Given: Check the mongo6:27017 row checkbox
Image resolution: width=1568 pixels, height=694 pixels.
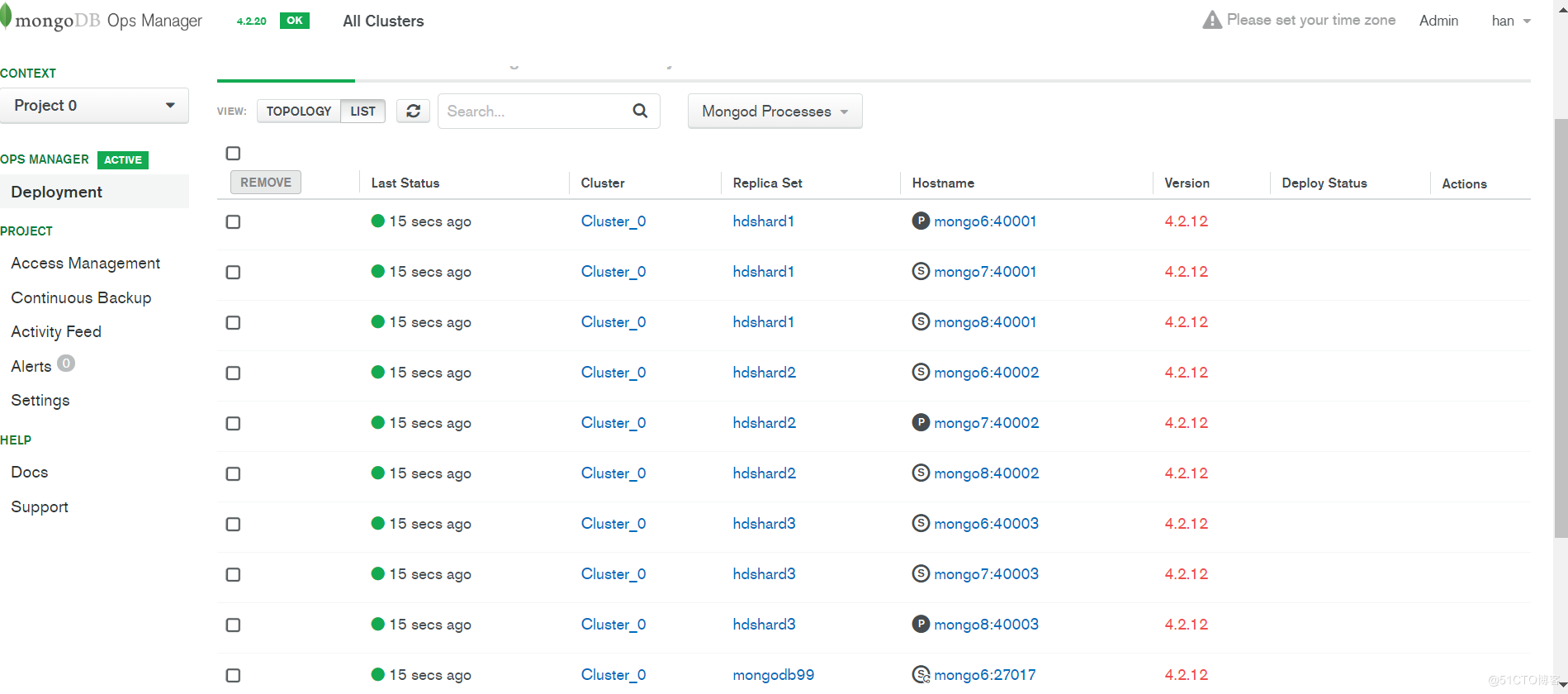Looking at the screenshot, I should tap(233, 675).
